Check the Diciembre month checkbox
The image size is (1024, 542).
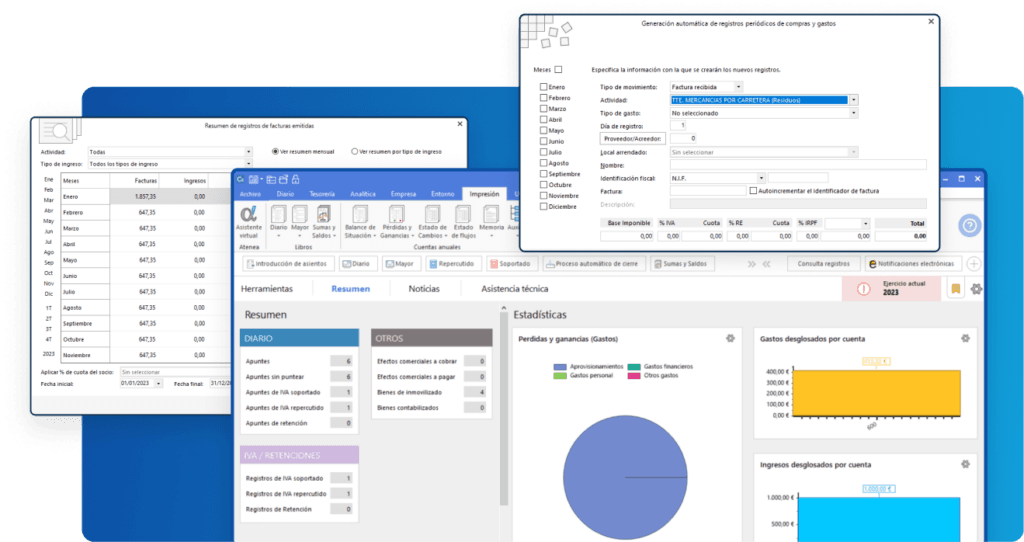[543, 206]
